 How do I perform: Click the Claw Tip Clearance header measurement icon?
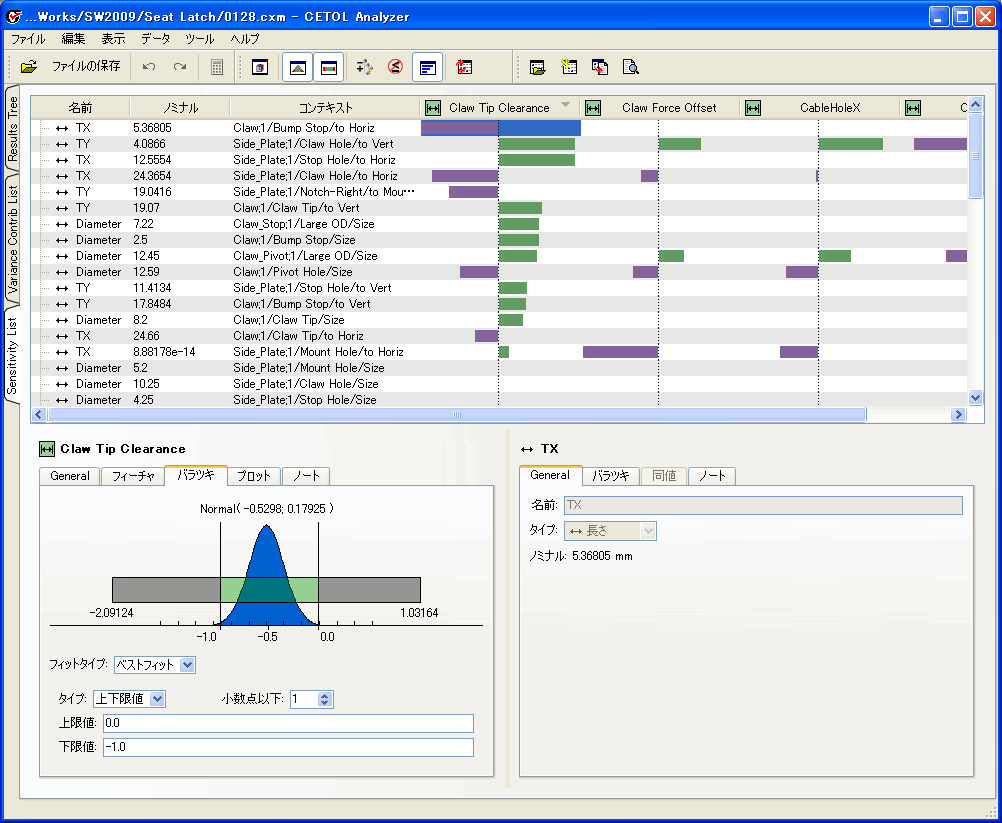[433, 108]
